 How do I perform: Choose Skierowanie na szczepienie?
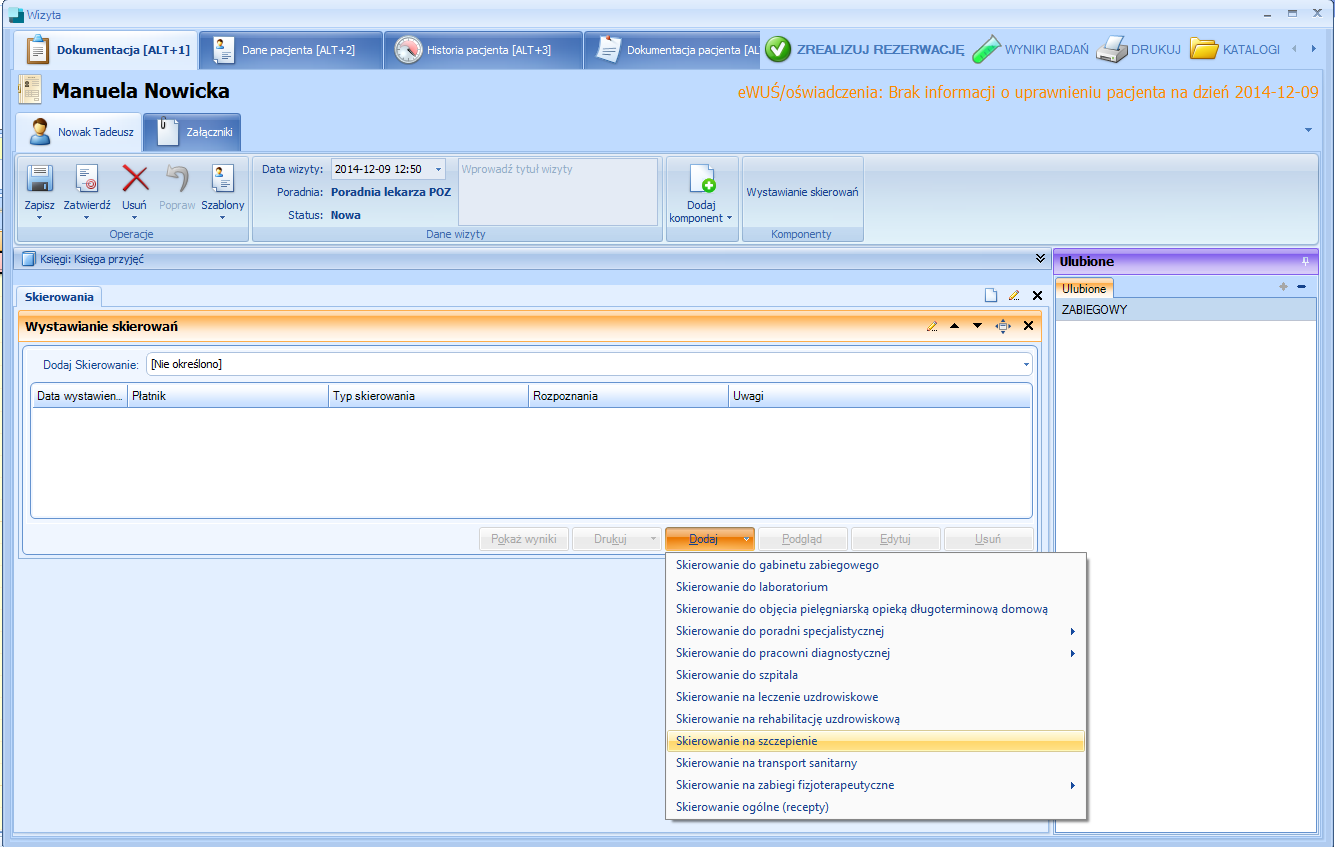click(x=876, y=742)
